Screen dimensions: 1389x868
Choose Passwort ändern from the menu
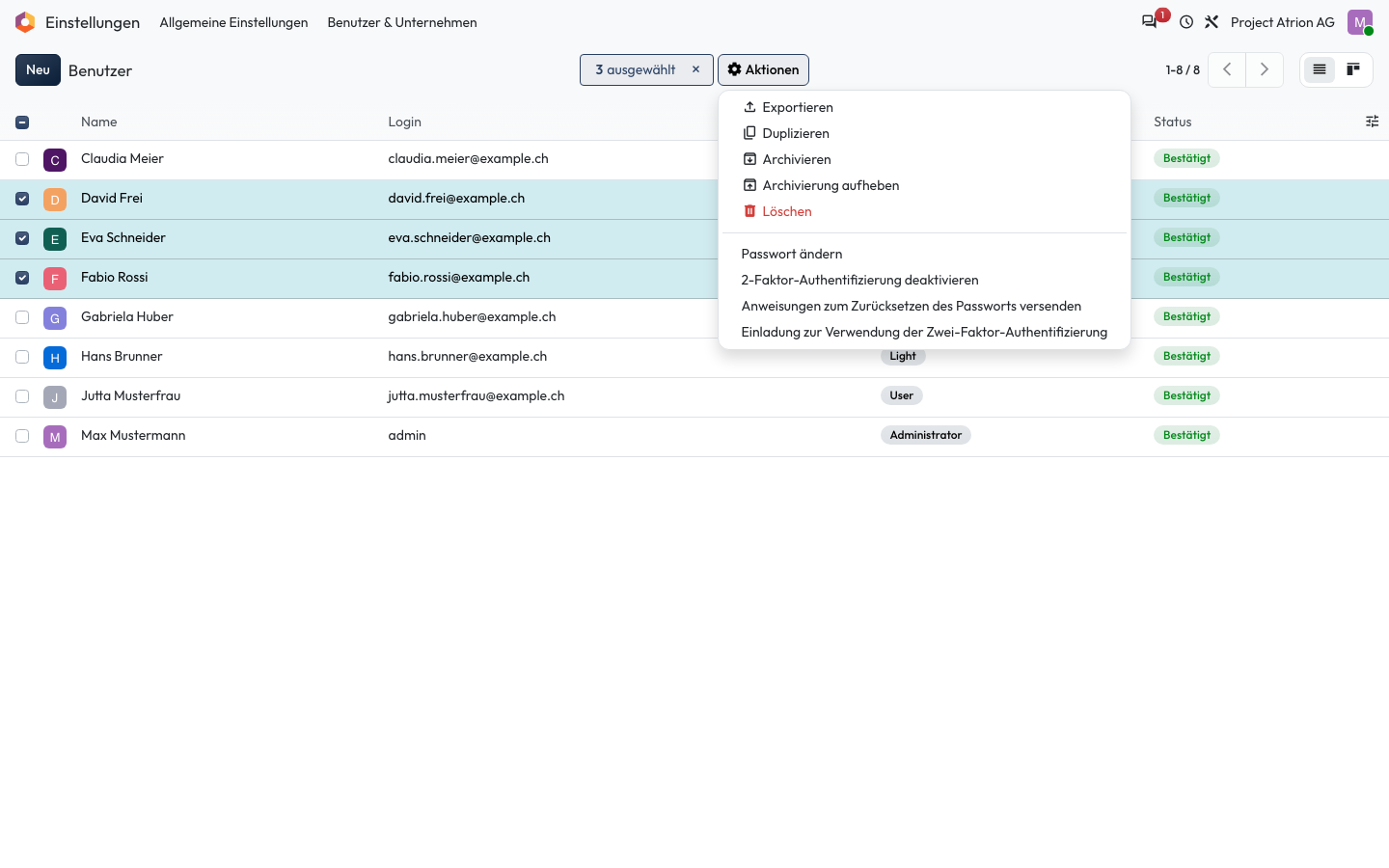click(924, 254)
